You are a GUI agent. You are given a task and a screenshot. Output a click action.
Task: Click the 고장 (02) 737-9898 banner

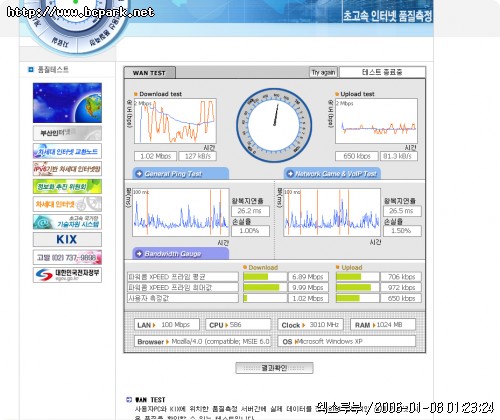67,257
